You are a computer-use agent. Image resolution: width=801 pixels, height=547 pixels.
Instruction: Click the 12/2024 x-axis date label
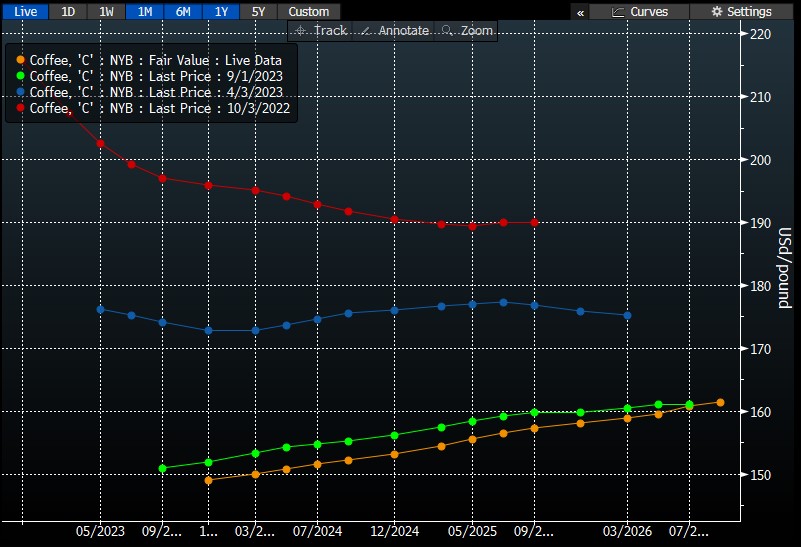(x=393, y=532)
